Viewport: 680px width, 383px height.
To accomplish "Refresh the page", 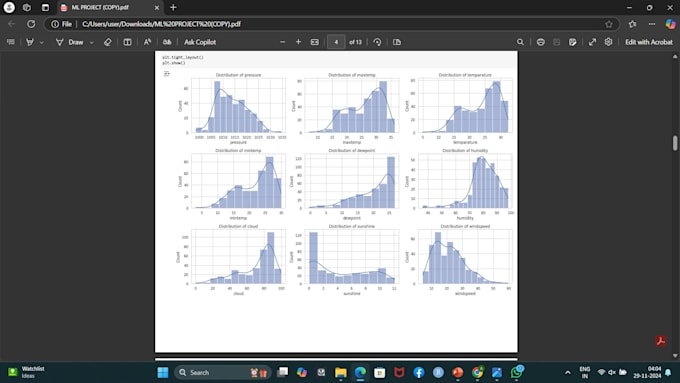I will click(31, 24).
